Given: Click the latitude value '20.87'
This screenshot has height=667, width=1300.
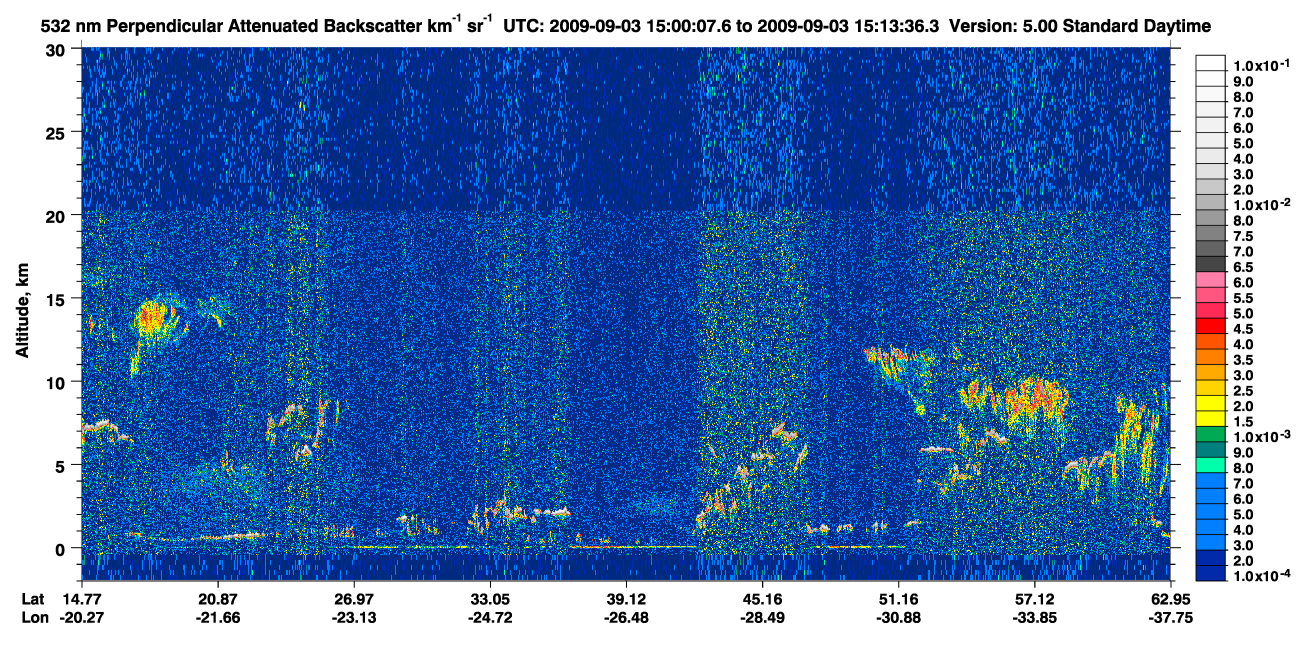Looking at the screenshot, I should [217, 598].
